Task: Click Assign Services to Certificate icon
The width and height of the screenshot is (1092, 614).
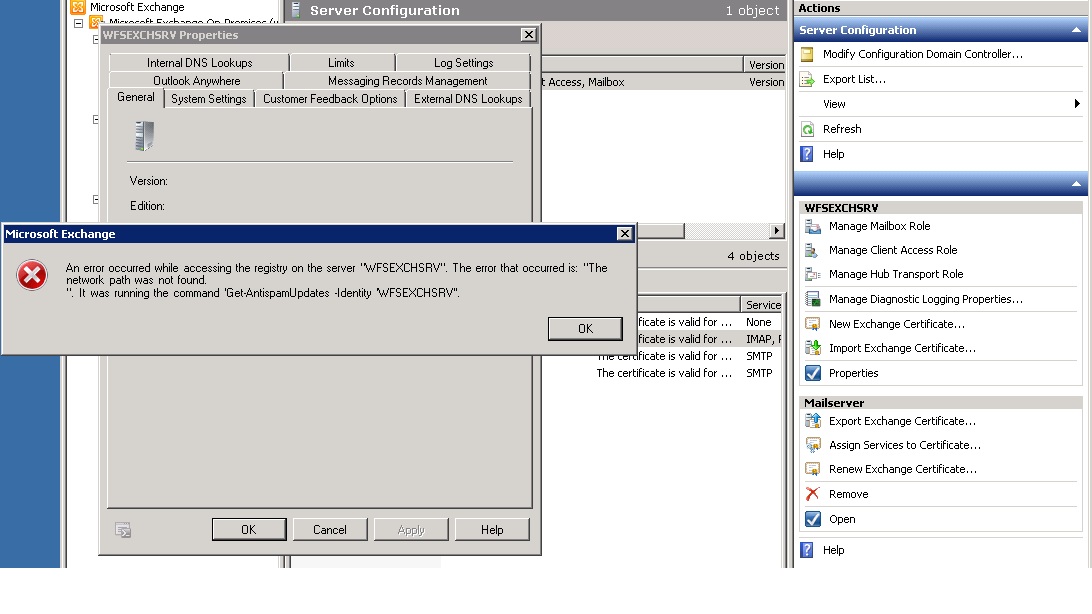Action: (813, 446)
